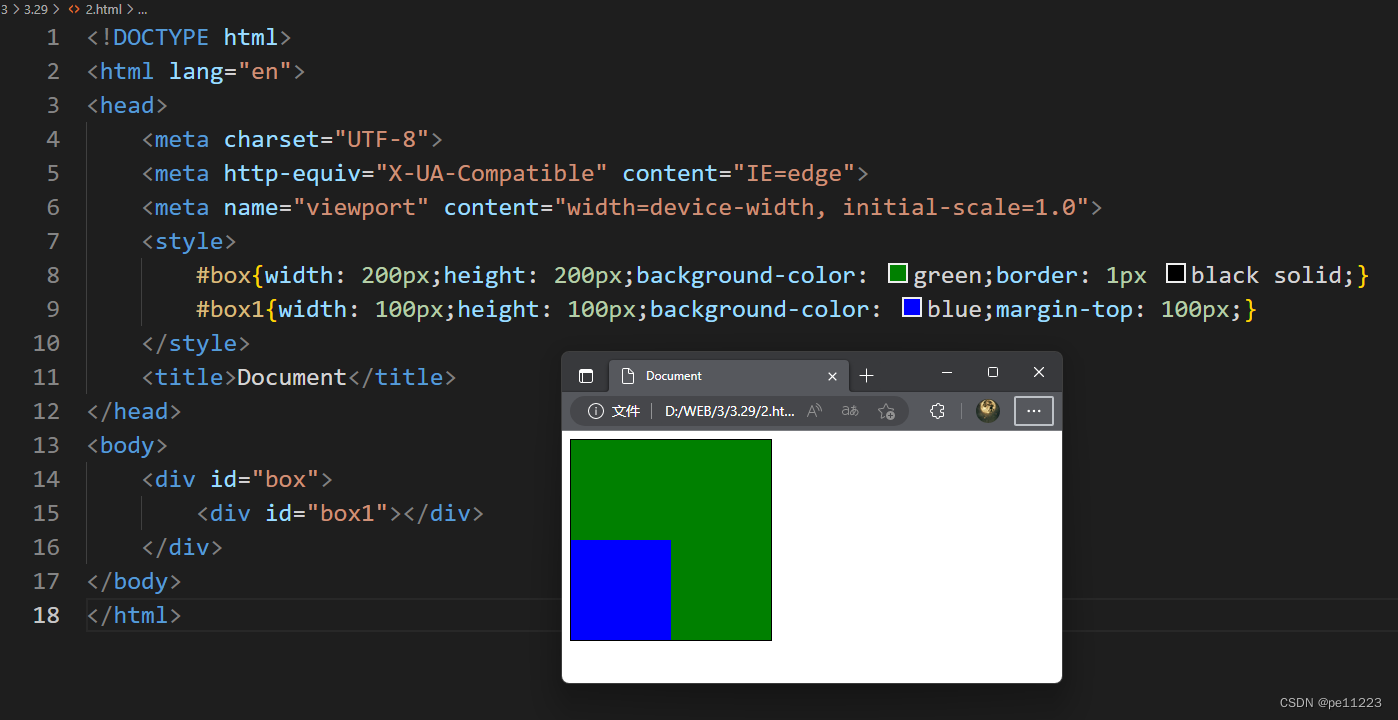
Task: Open the green color swatch picker
Action: (x=898, y=273)
